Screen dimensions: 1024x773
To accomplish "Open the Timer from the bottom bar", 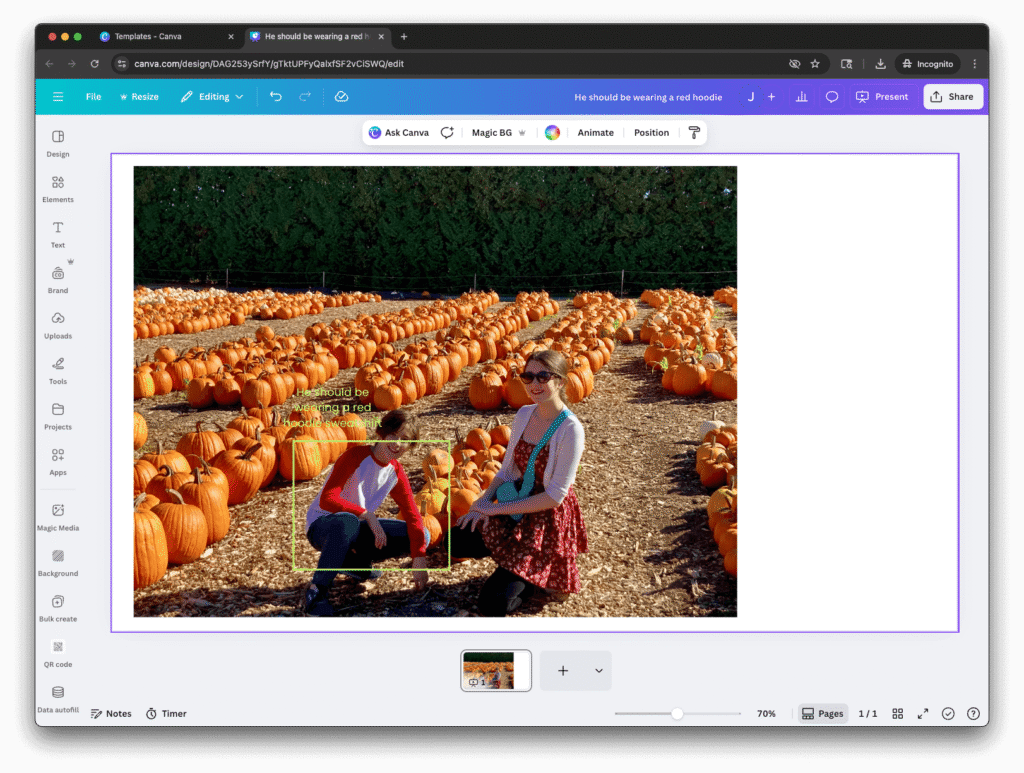I will click(x=165, y=713).
